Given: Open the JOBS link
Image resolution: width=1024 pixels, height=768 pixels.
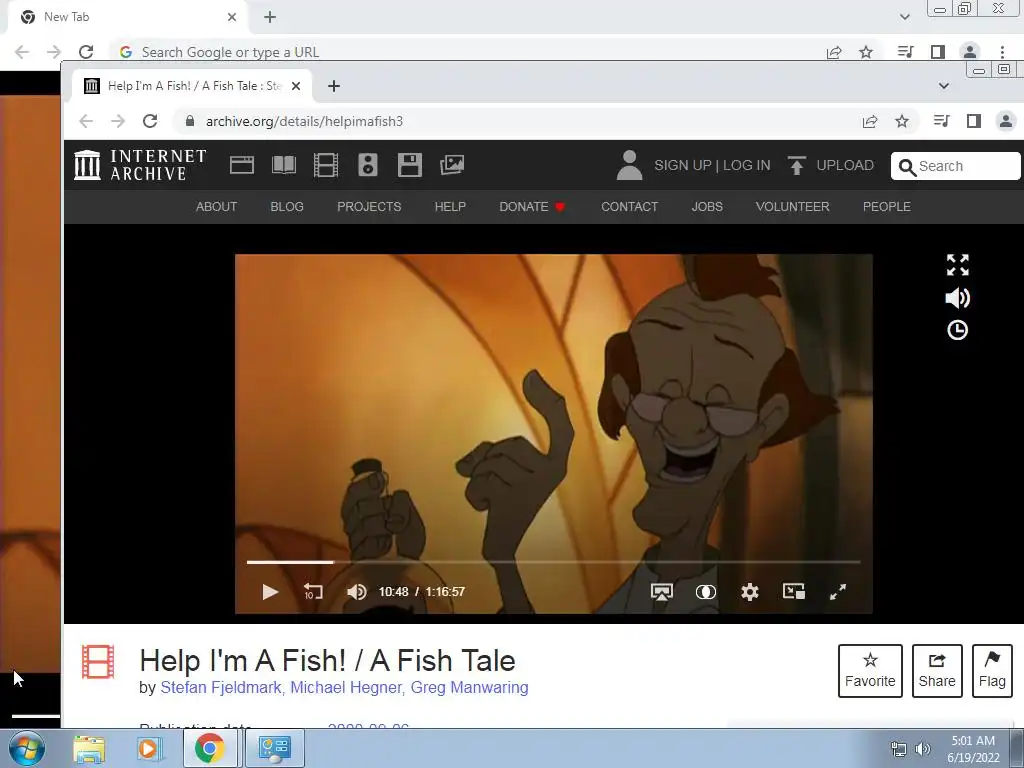Looking at the screenshot, I should coord(707,206).
